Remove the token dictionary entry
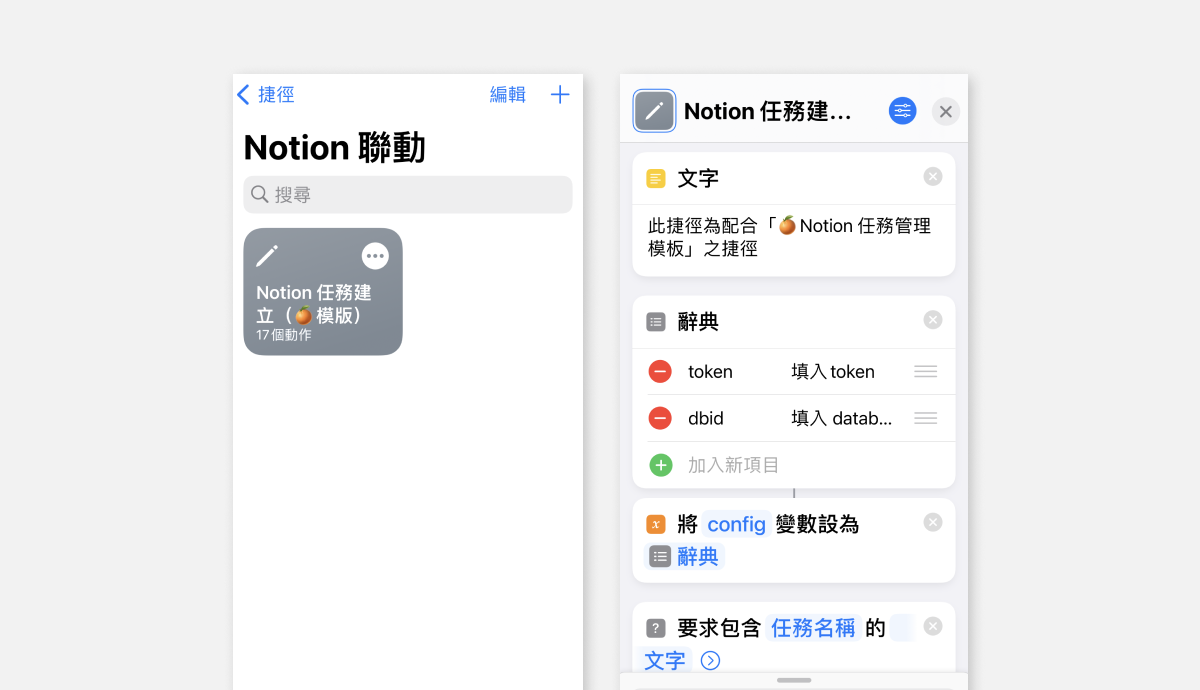Screen dimensions: 1200x690 click(x=660, y=372)
